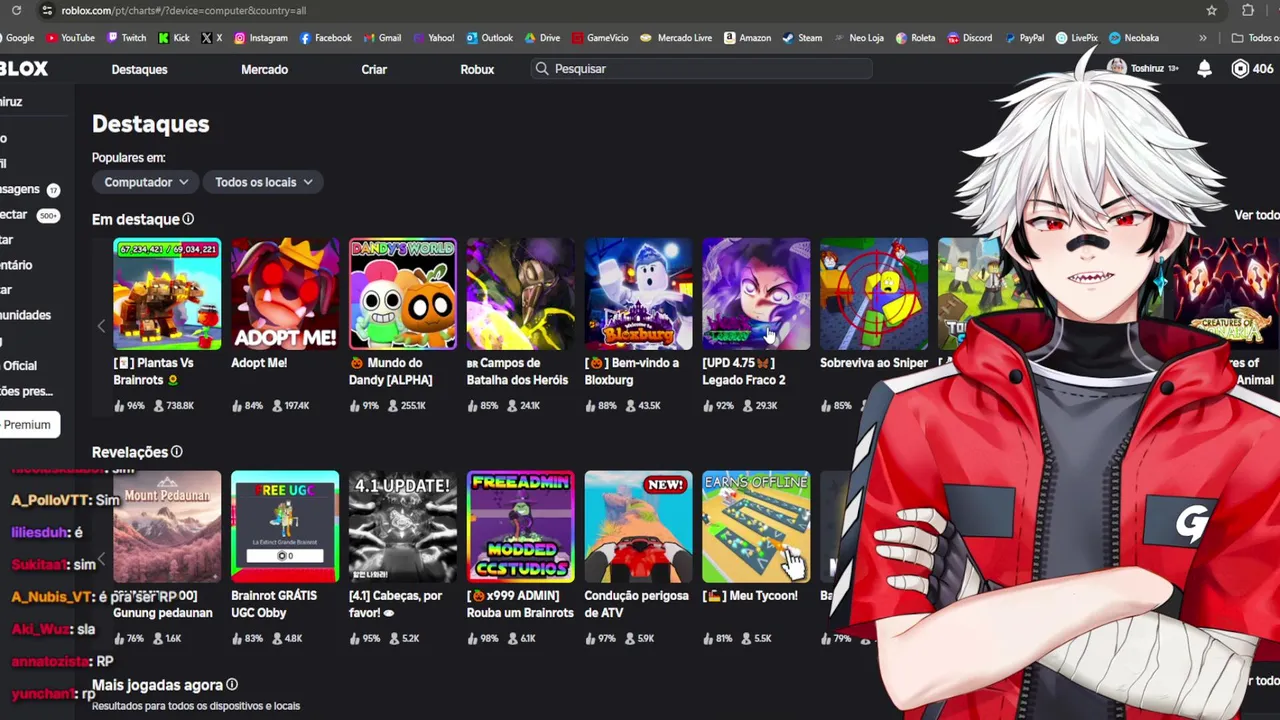The height and width of the screenshot is (720, 1280).
Task: Open the Computador device dropdown
Action: pyautogui.click(x=146, y=182)
